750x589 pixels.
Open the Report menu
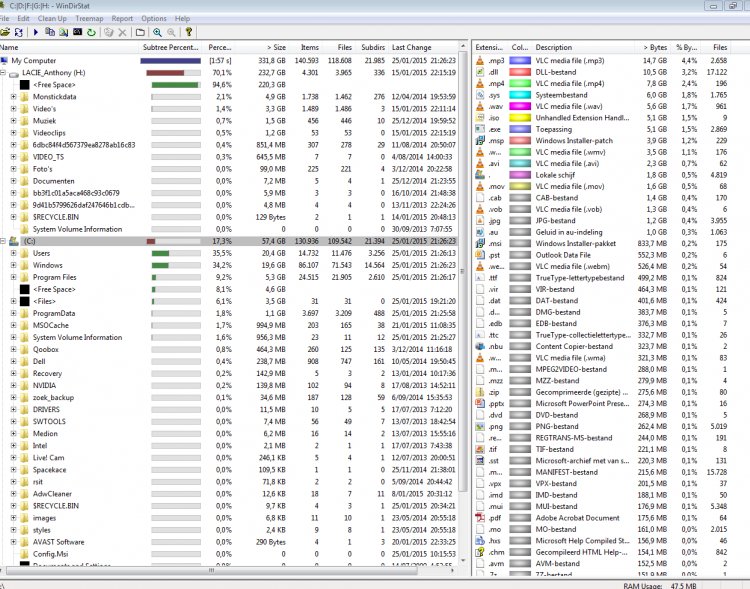122,19
